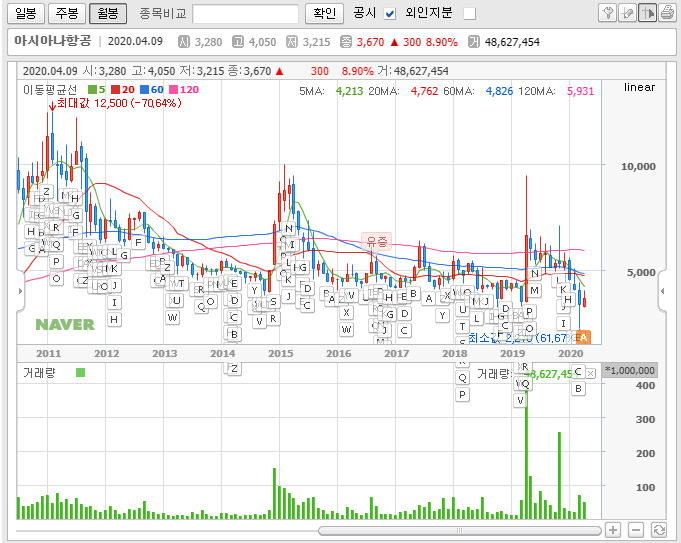This screenshot has width=681, height=543.
Task: Click the green 5-day moving average swatch
Action: click(92, 89)
